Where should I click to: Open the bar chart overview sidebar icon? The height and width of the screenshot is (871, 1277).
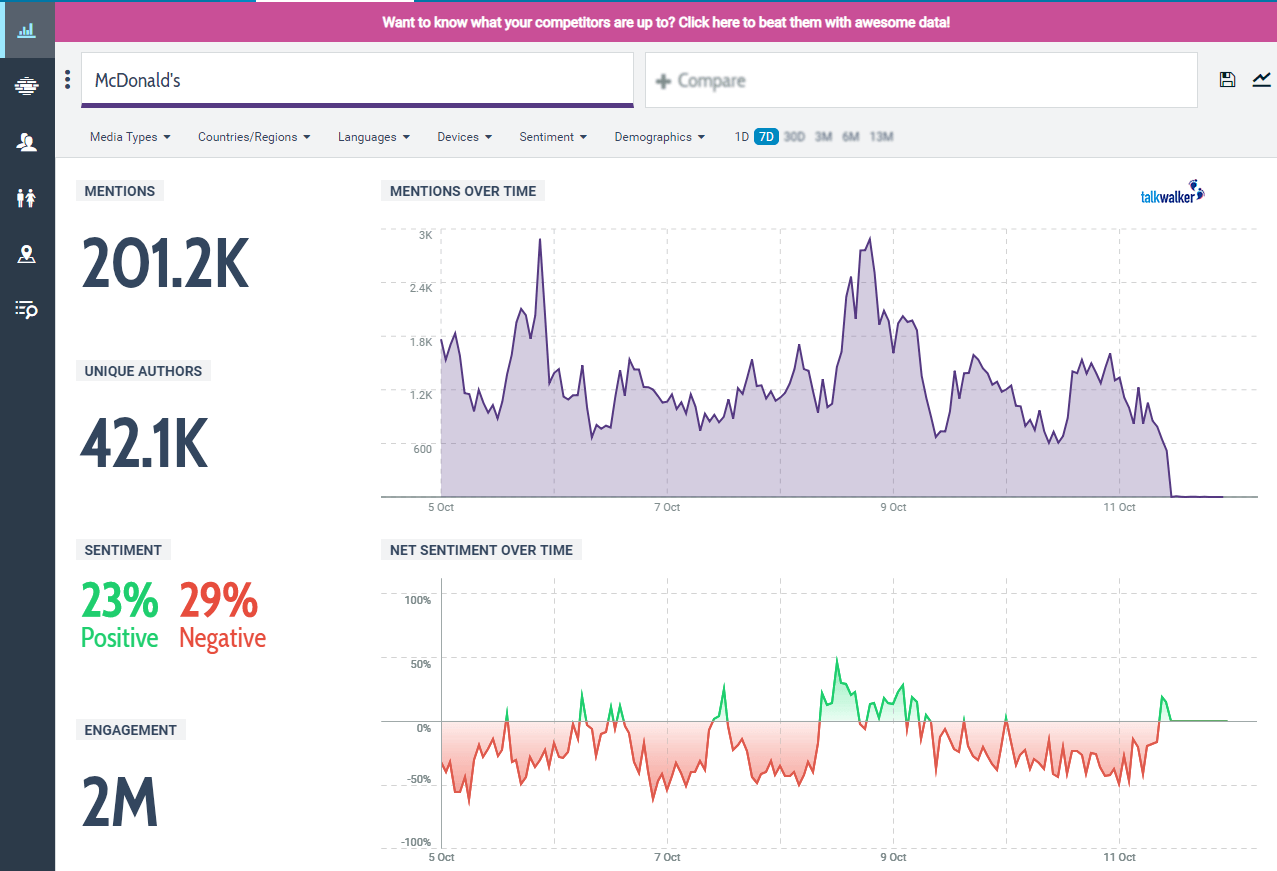(x=27, y=29)
